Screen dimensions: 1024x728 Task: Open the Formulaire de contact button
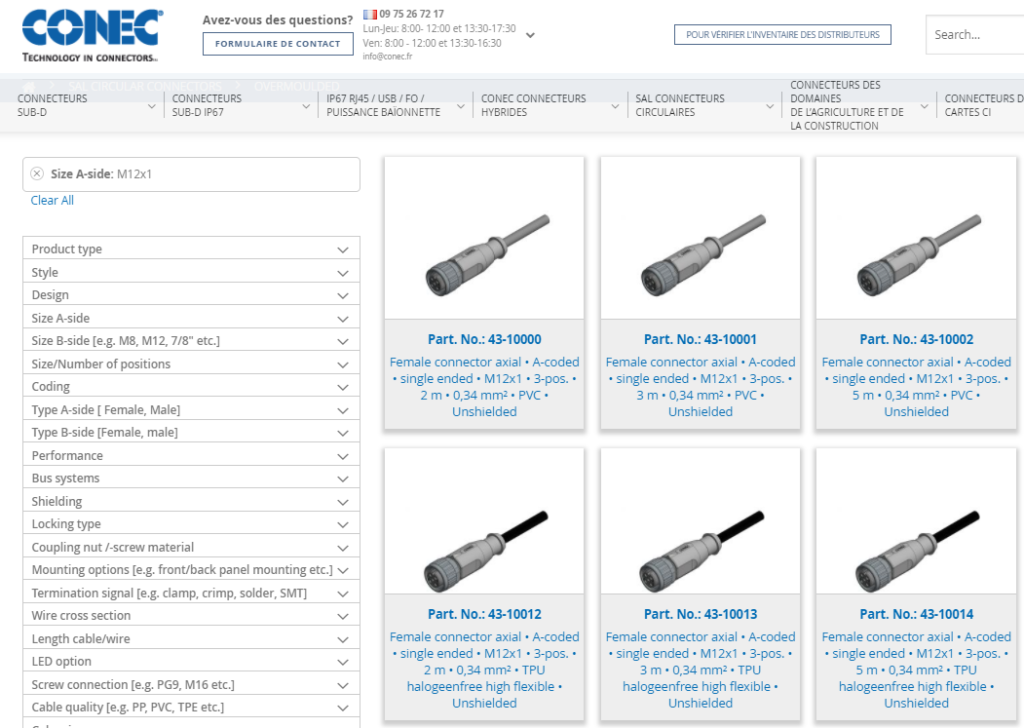click(277, 44)
